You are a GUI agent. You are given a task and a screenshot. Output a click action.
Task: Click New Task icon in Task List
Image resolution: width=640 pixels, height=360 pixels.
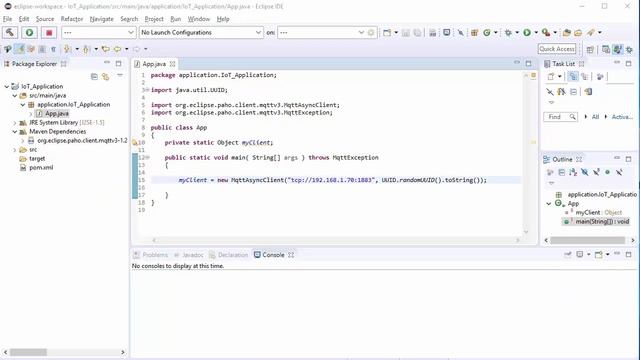pos(551,76)
